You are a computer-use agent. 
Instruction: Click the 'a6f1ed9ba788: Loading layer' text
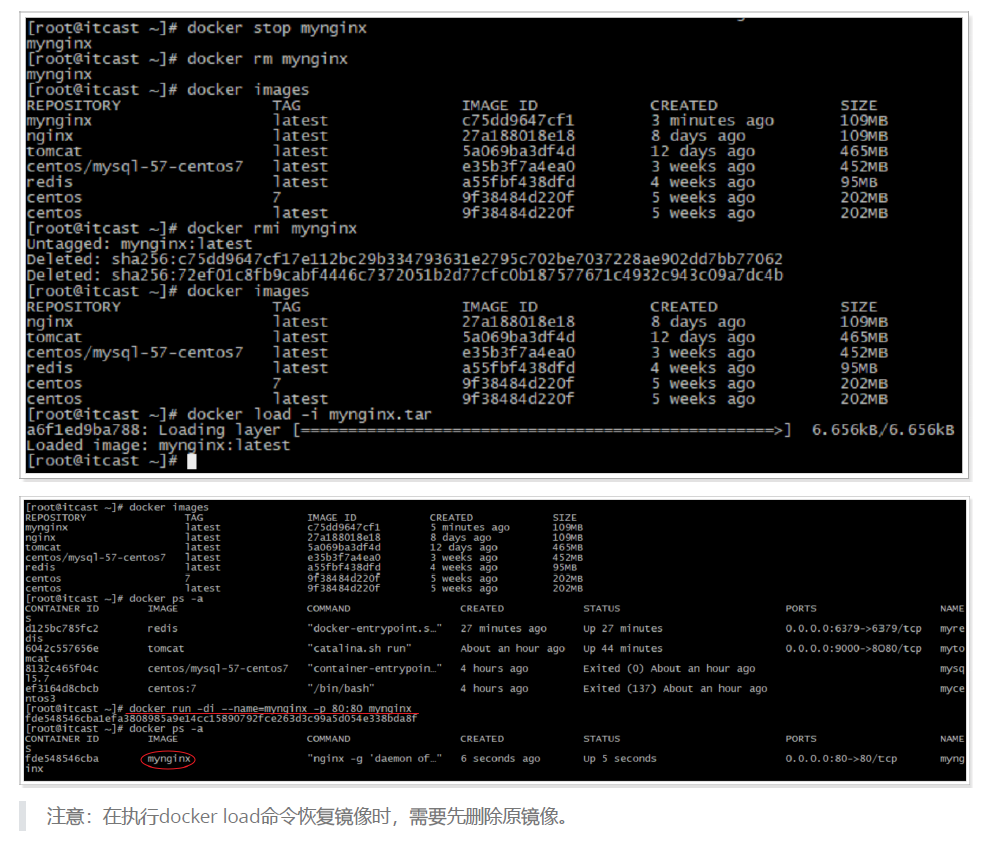[153, 430]
